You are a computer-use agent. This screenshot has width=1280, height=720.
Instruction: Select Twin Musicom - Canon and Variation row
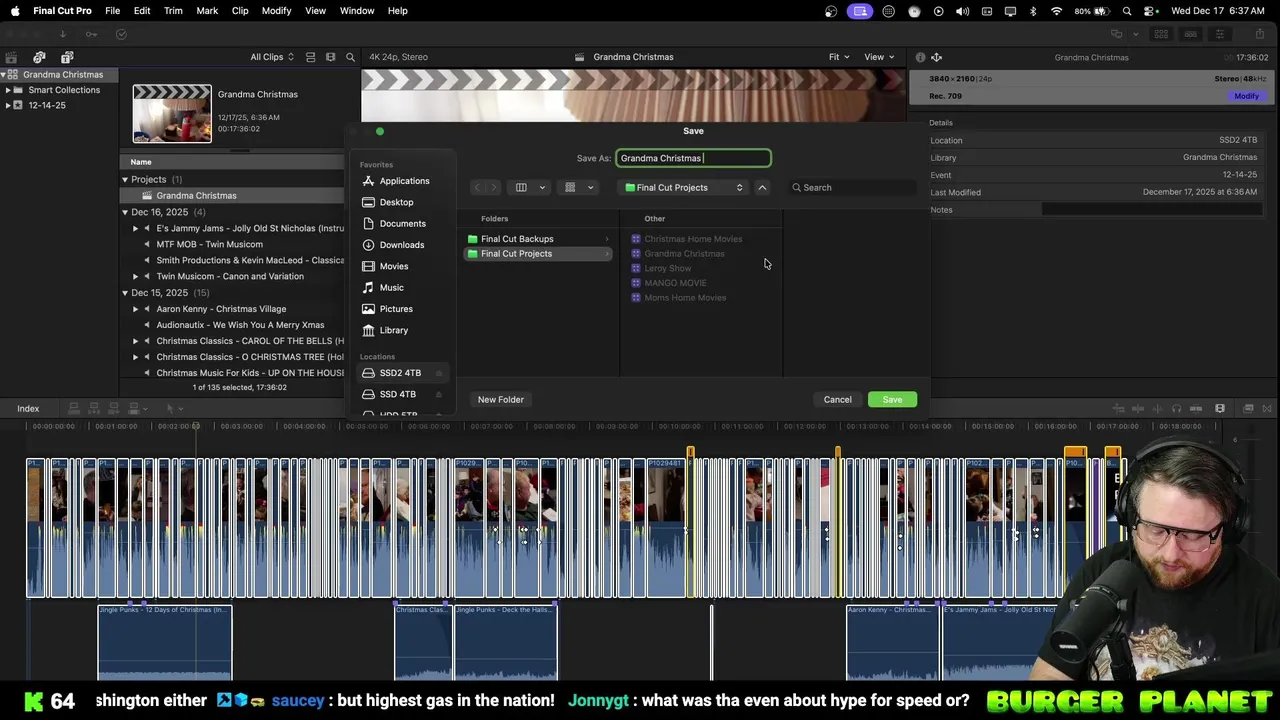232,276
